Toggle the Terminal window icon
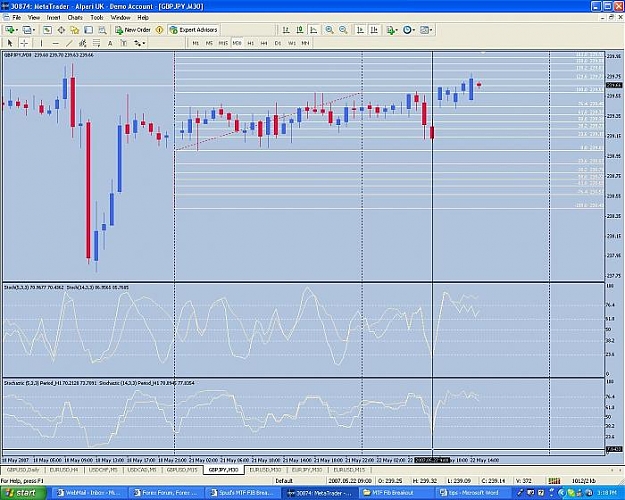625x500 pixels. 88,30
